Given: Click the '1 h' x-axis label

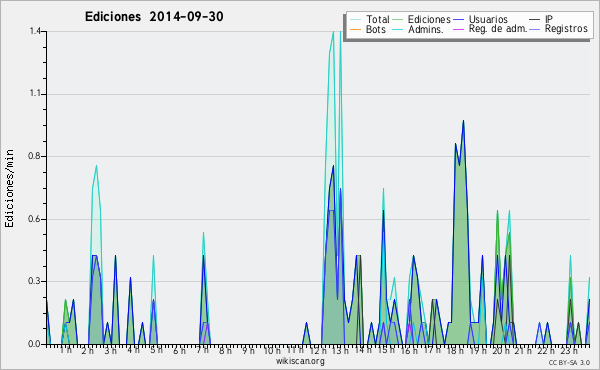Looking at the screenshot, I should 66,350.
